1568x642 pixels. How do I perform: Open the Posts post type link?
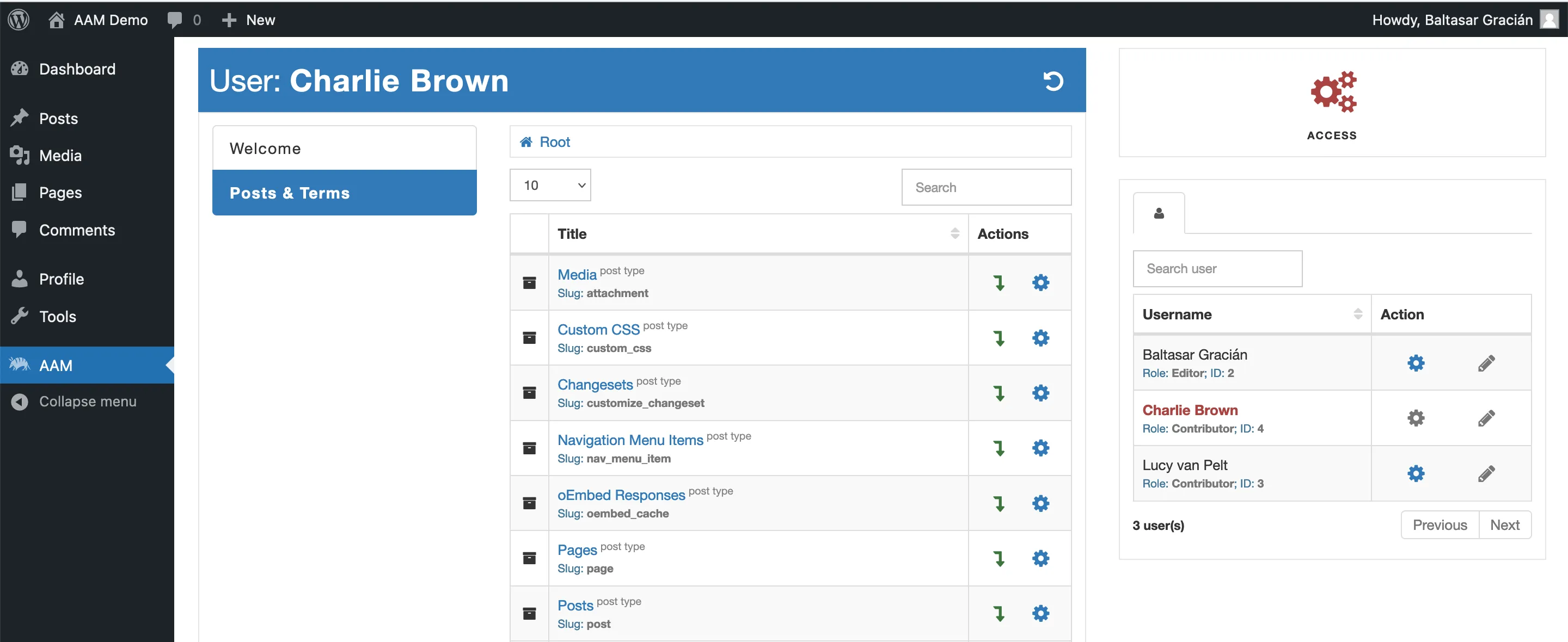pyautogui.click(x=574, y=606)
